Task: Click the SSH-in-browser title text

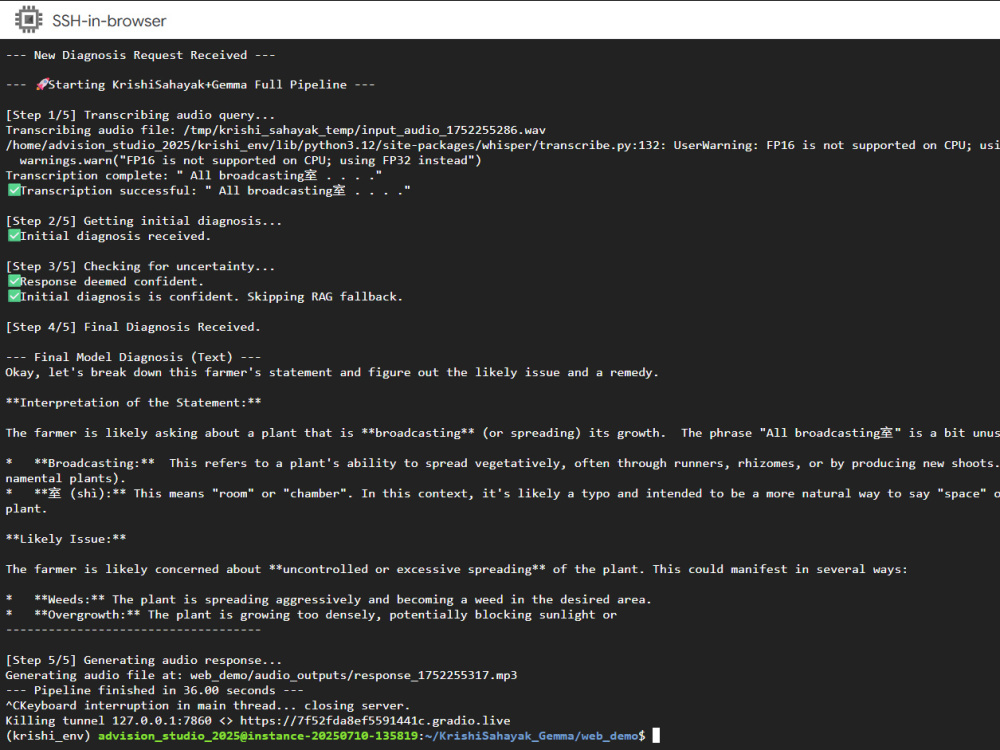Action: 109,21
